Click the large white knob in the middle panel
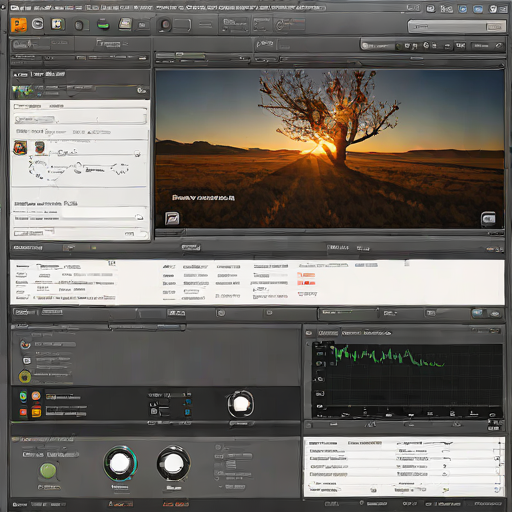 coord(241,404)
